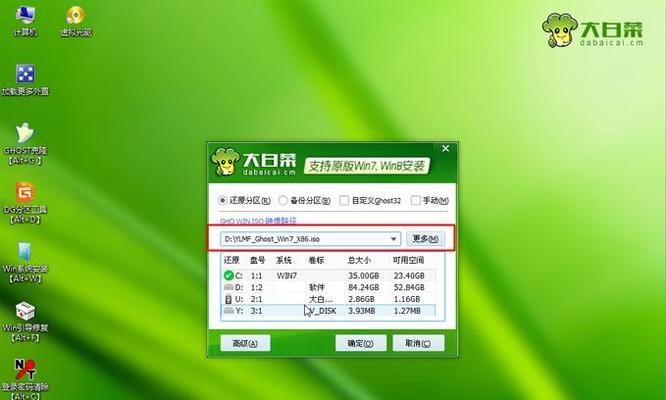This screenshot has width=666, height=400.
Task: Click the USB drive icon beside U:
Action: (229, 299)
